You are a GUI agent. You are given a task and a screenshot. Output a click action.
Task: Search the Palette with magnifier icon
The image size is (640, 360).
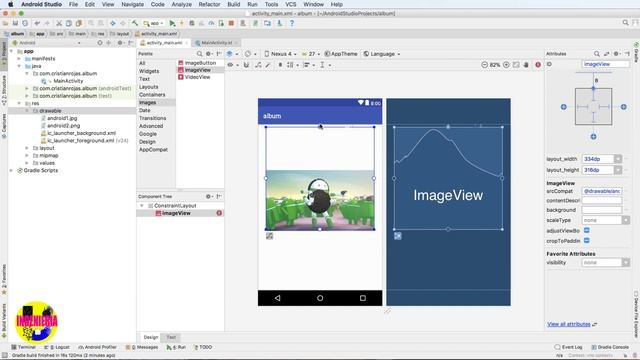tap(200, 54)
